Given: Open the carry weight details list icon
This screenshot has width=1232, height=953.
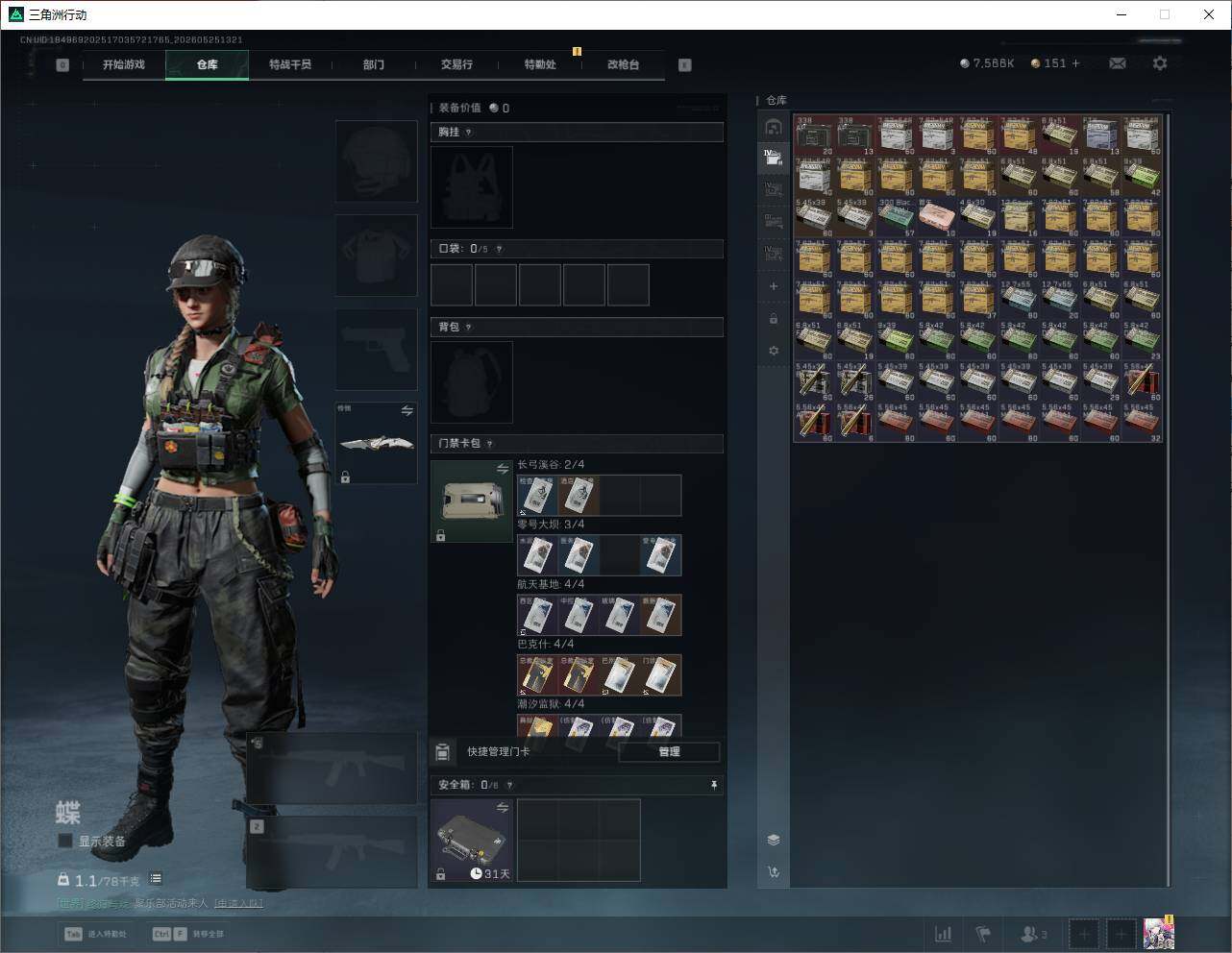Looking at the screenshot, I should [156, 879].
